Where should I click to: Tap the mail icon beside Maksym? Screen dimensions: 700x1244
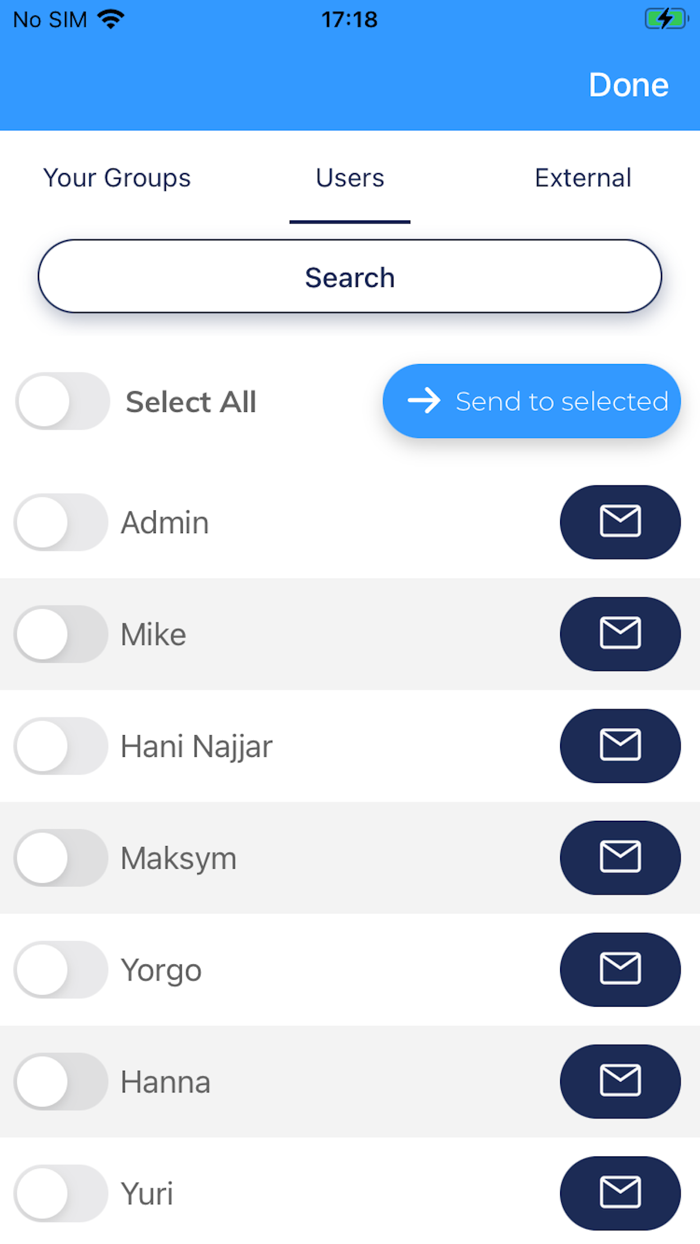point(620,858)
